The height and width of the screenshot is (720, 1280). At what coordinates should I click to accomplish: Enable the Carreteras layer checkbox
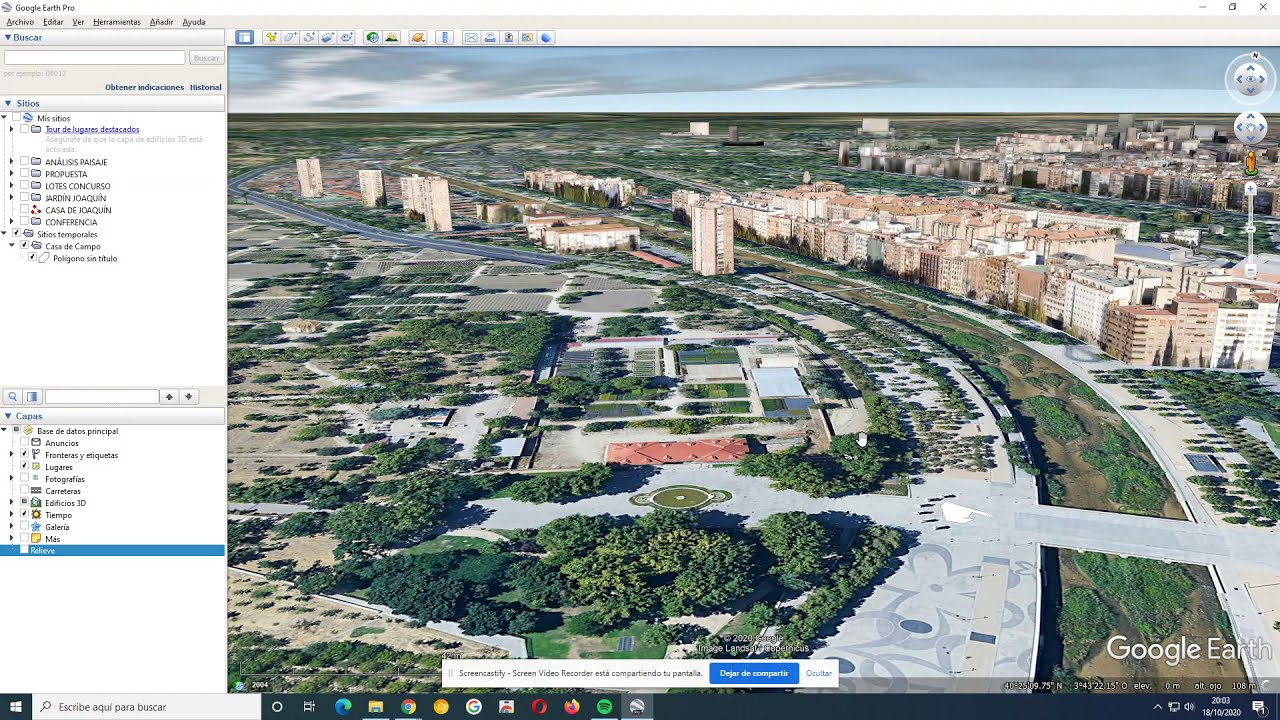click(x=24, y=491)
